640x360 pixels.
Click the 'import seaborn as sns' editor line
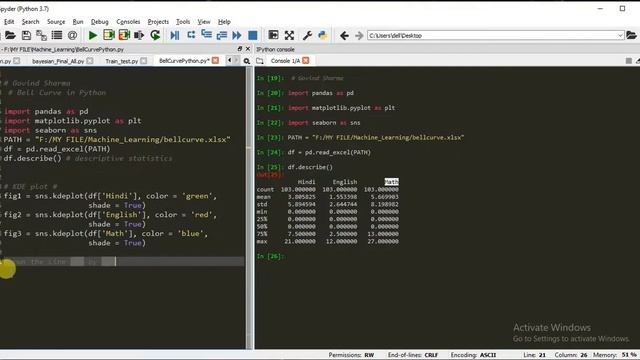(50, 130)
